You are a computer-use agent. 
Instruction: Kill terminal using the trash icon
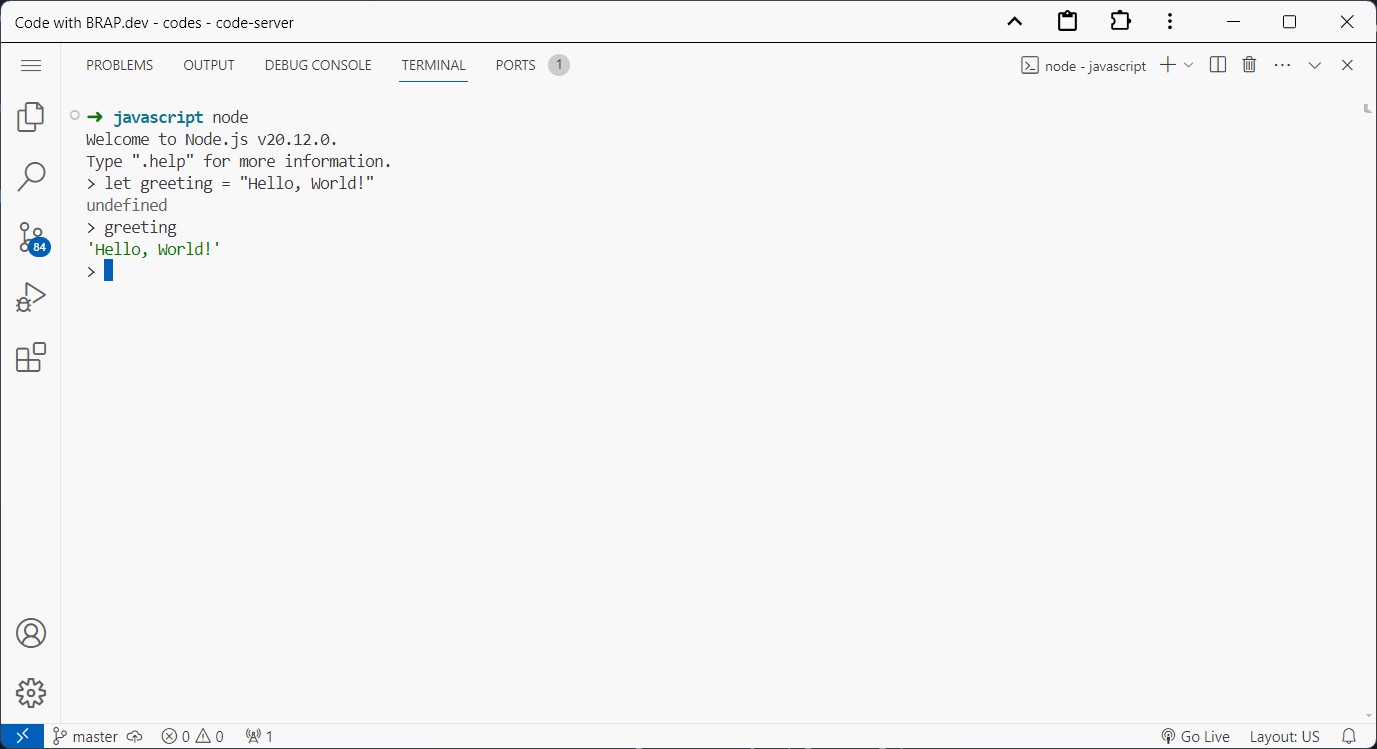[x=1249, y=65]
